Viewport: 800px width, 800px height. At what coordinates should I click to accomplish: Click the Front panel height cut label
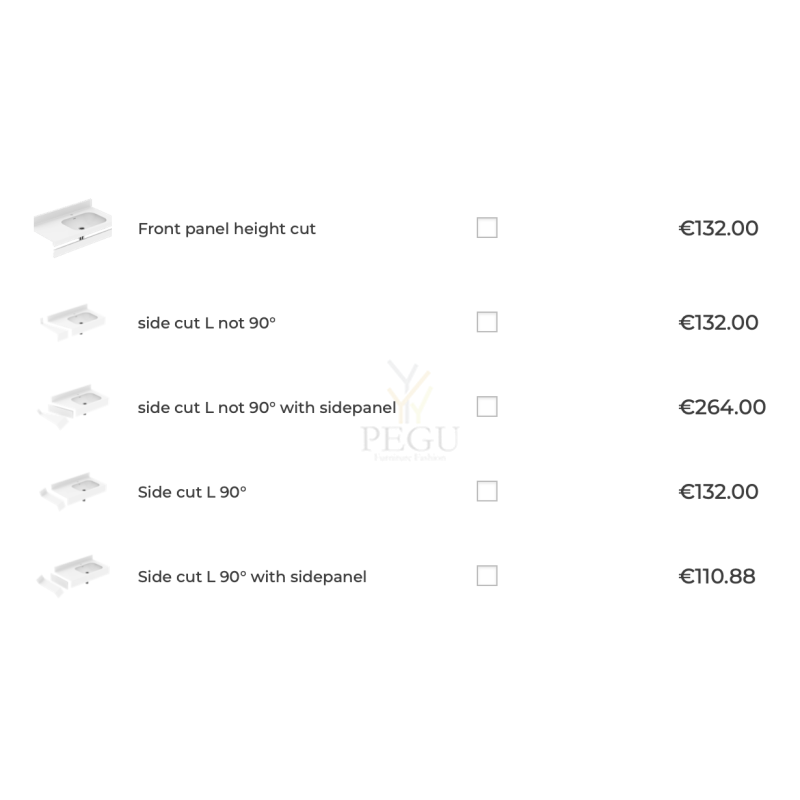click(x=227, y=229)
